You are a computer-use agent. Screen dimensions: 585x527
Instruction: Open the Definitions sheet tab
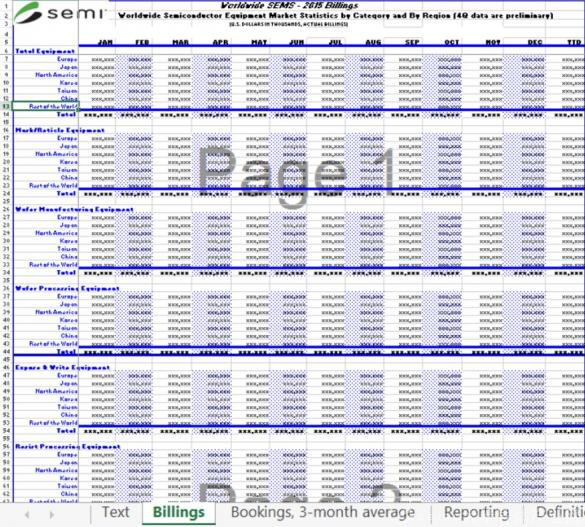pos(560,512)
